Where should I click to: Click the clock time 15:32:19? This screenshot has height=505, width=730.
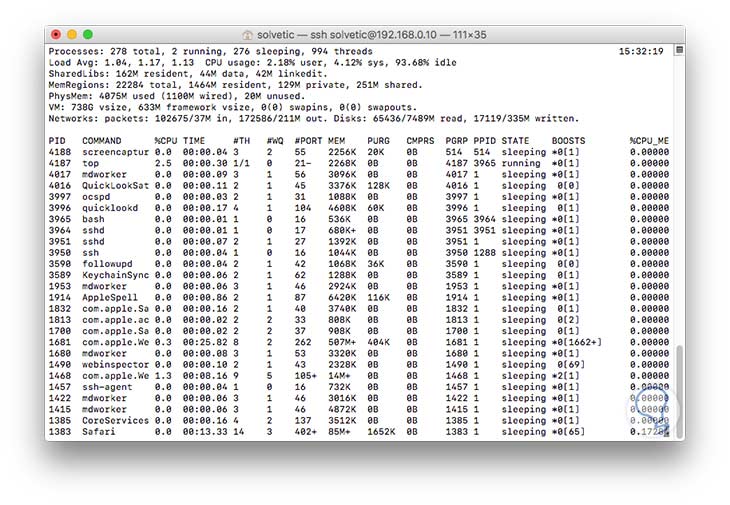click(641, 52)
